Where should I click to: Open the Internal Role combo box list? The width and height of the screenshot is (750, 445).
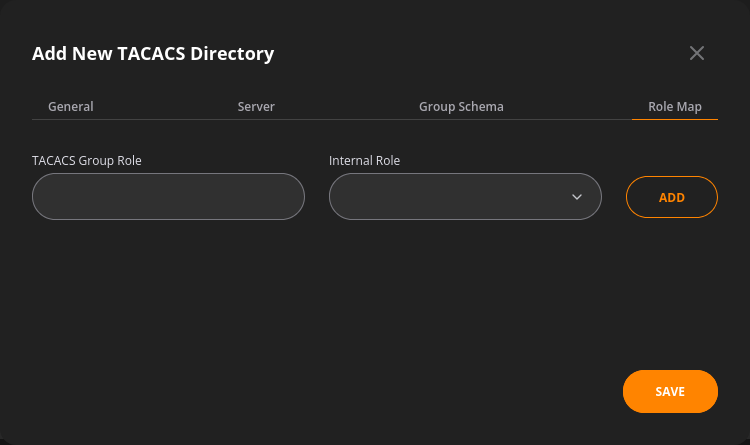point(465,197)
